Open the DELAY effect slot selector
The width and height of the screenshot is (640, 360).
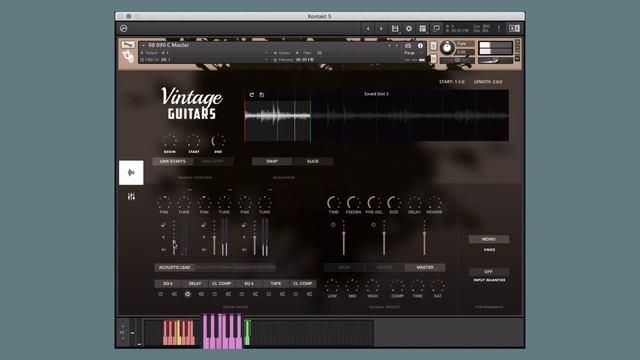pyautogui.click(x=195, y=283)
